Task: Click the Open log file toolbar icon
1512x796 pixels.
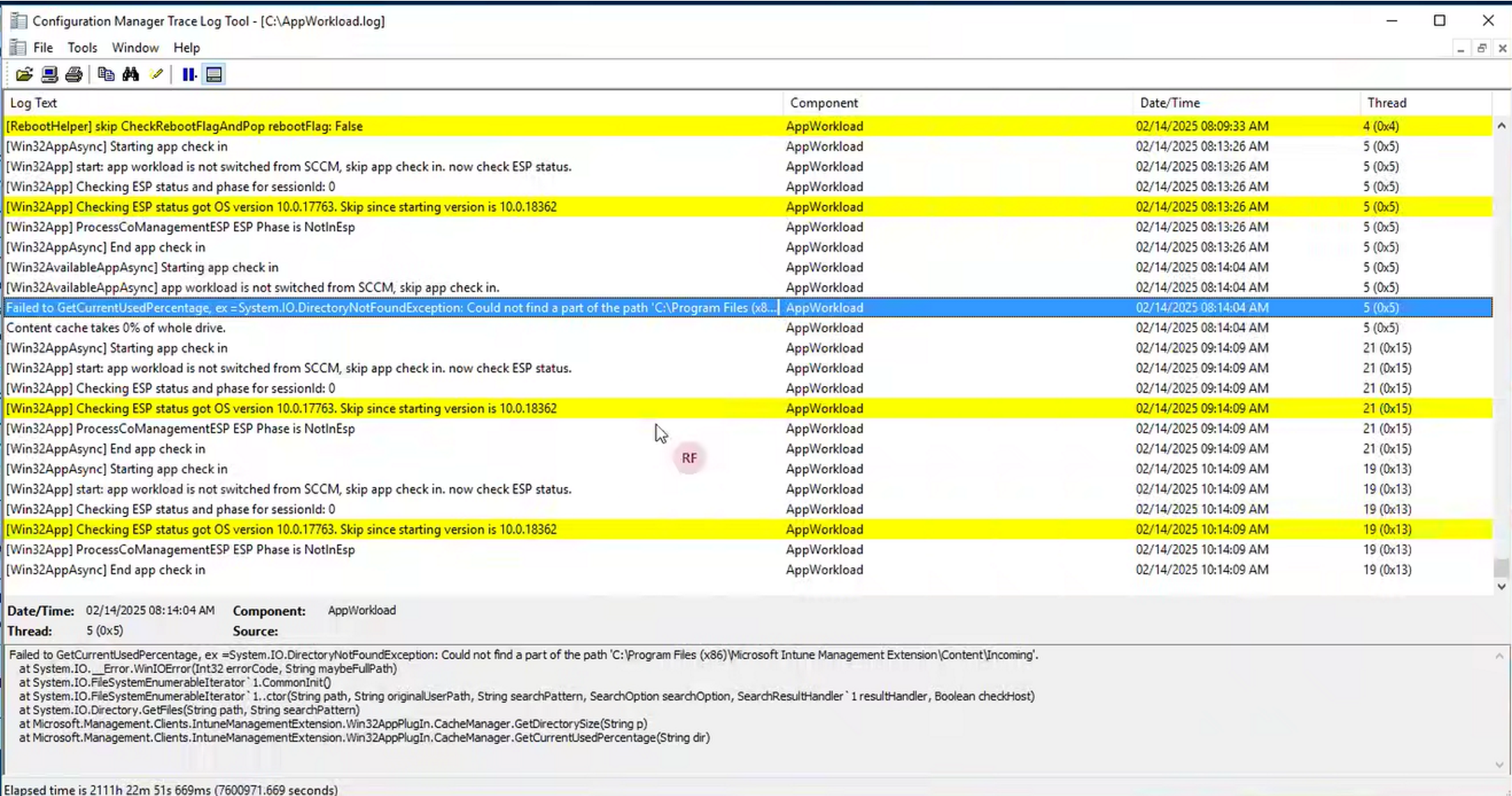Action: (x=24, y=74)
